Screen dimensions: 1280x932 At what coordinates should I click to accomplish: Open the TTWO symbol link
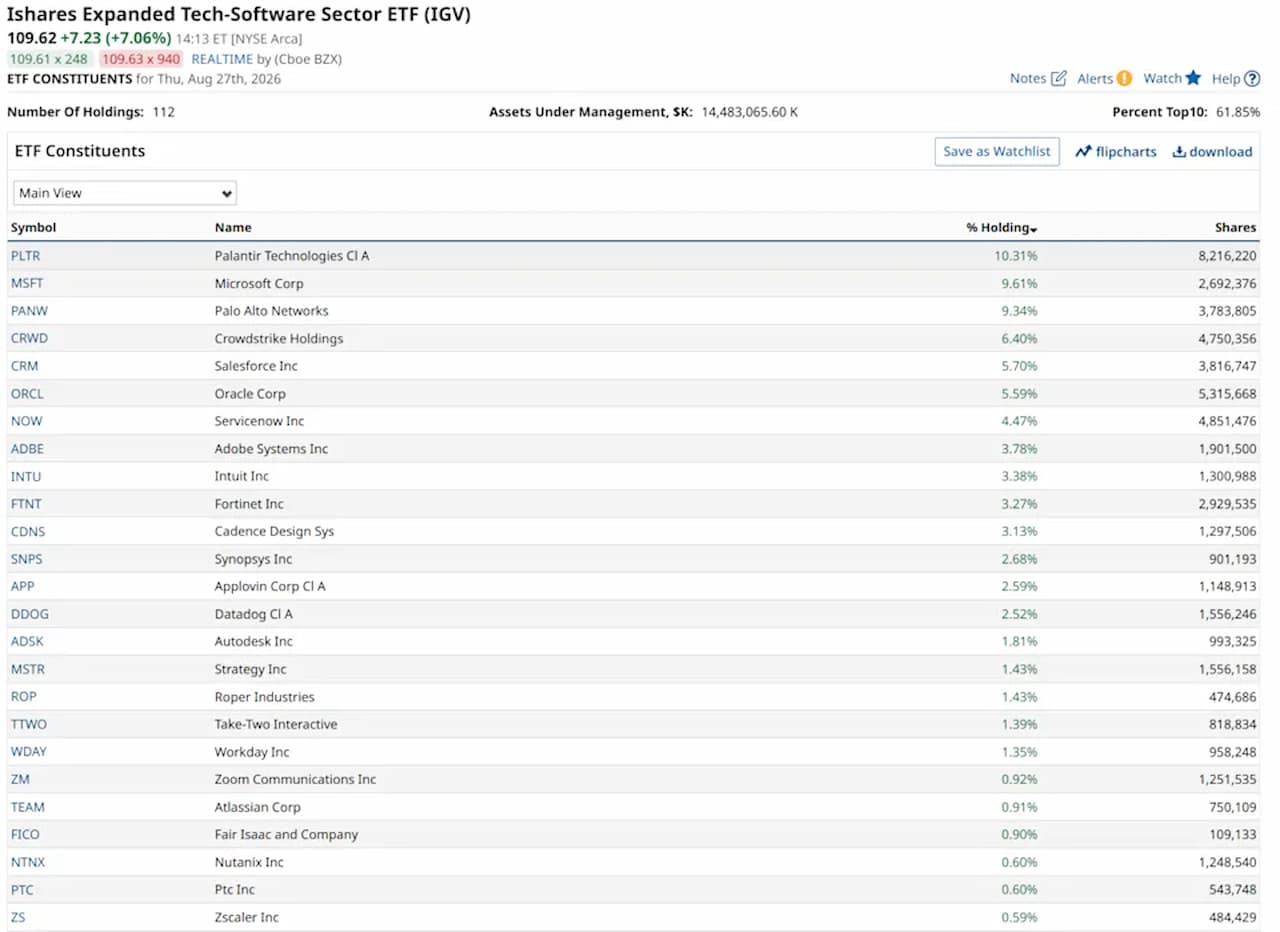(x=29, y=724)
